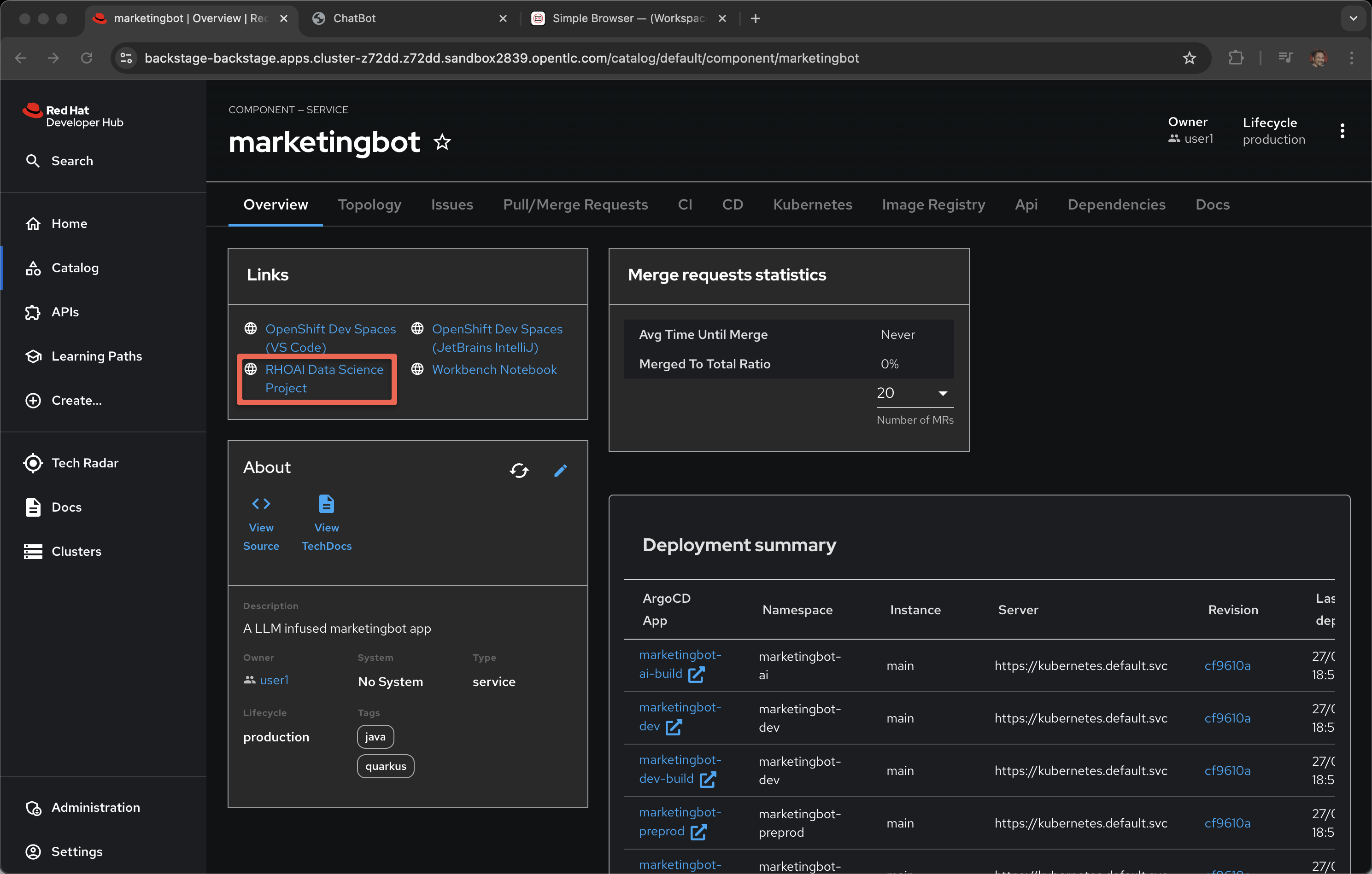Star marketingbot as a favorite
This screenshot has height=874, width=1372.
click(442, 142)
